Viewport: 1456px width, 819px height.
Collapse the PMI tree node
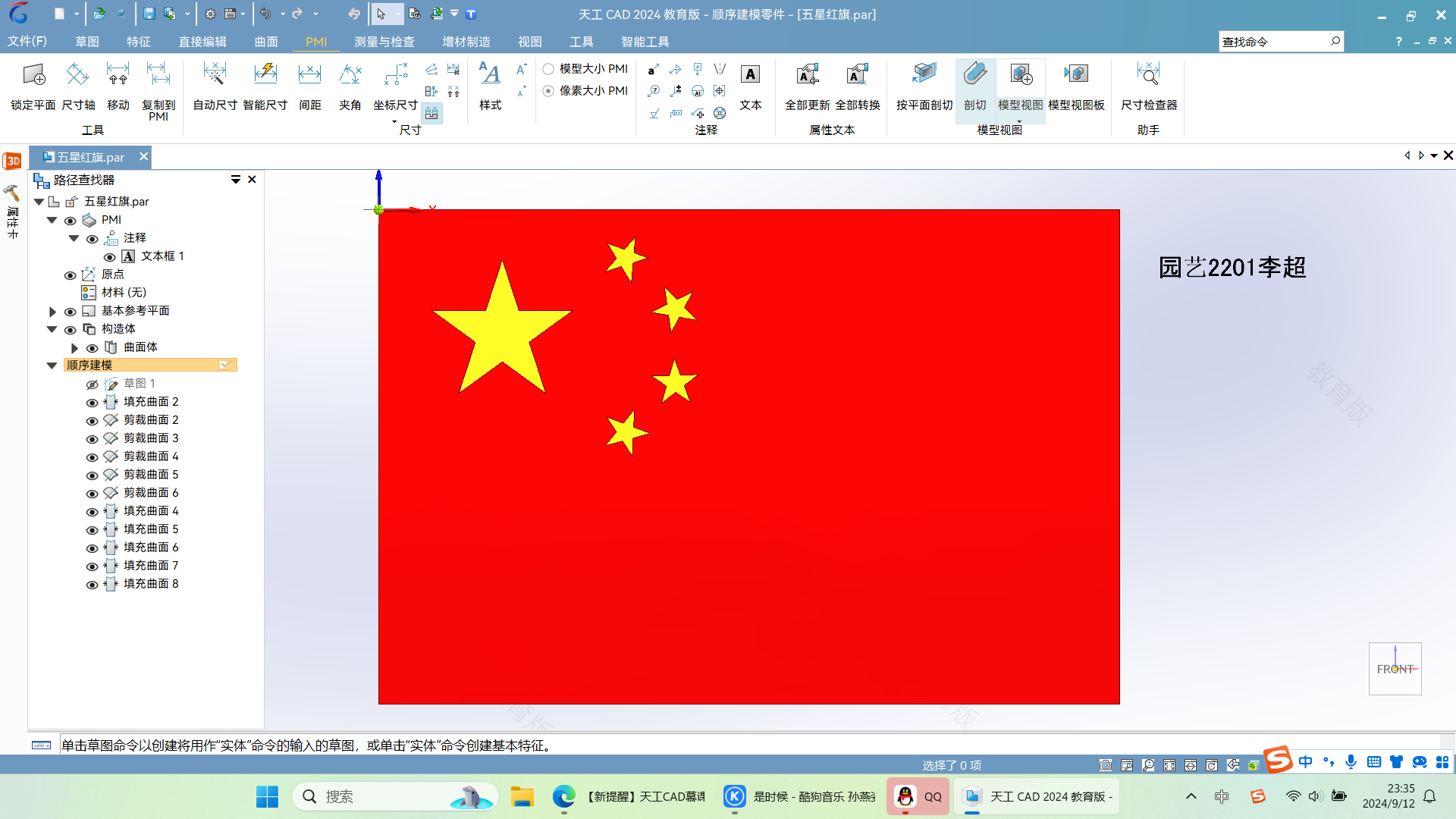tap(52, 220)
